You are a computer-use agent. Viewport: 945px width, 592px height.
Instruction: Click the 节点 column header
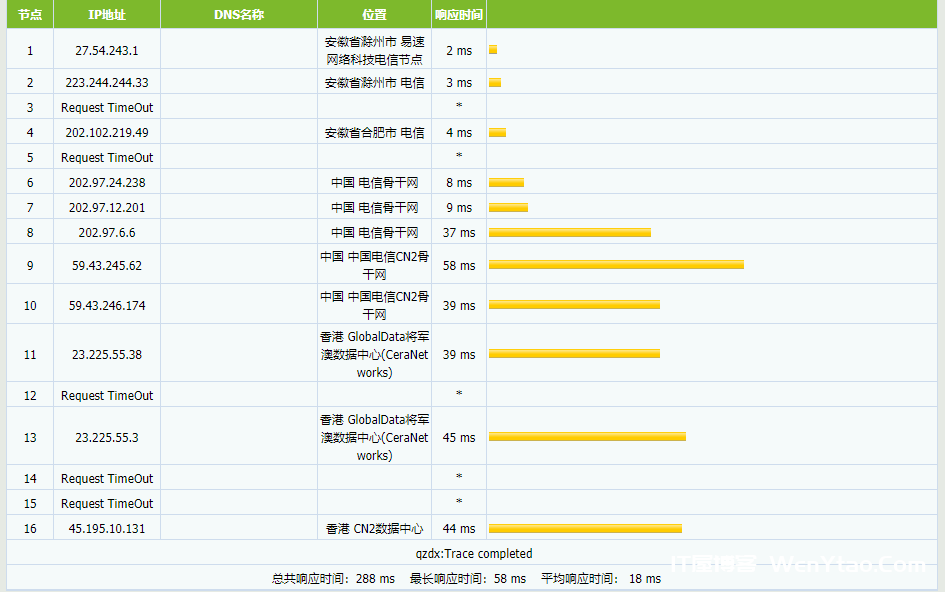coord(30,15)
